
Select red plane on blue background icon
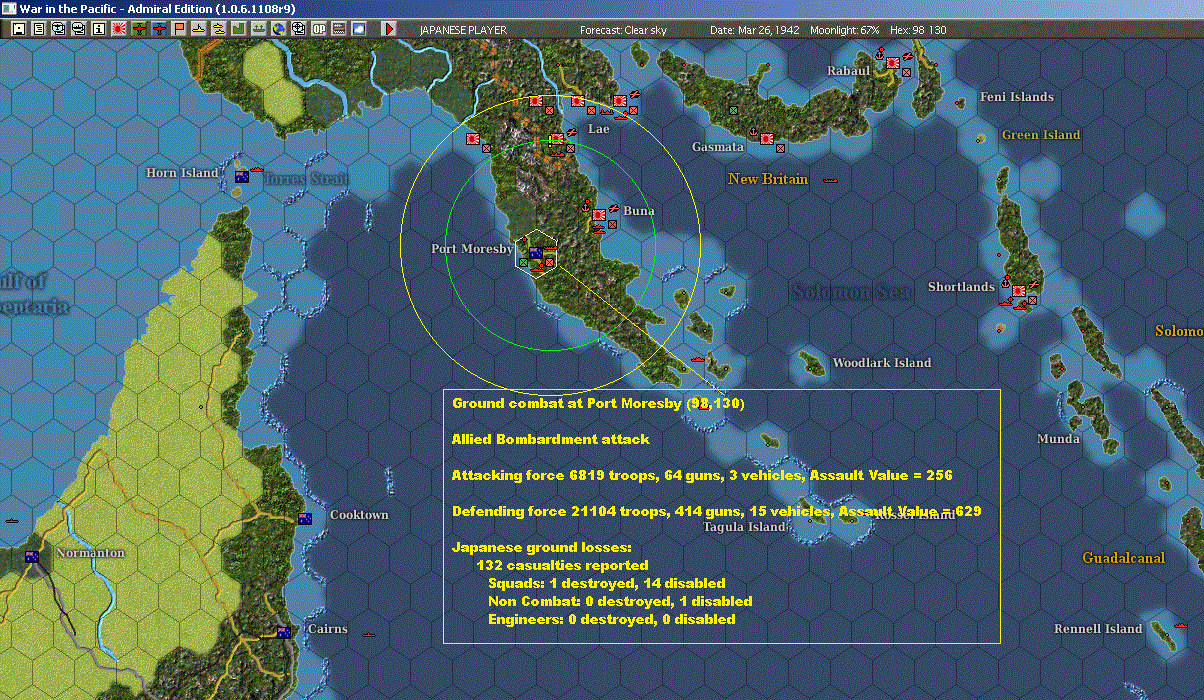pyautogui.click(x=158, y=29)
